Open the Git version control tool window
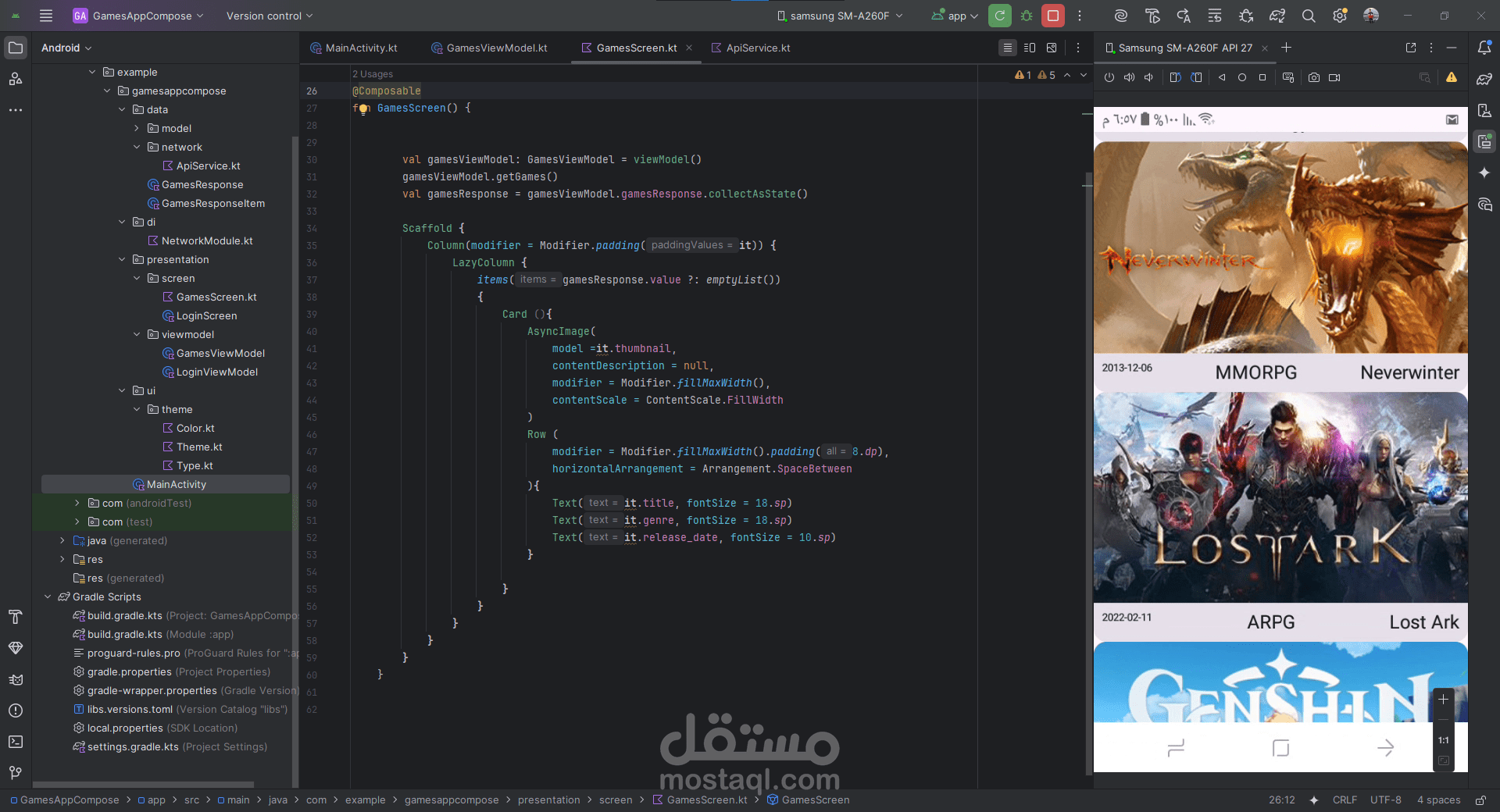Screen dimensions: 1500x812 coord(16,773)
